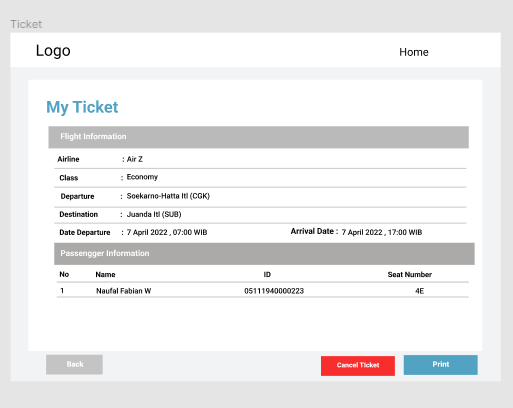Image resolution: width=513 pixels, height=408 pixels.
Task: Click the red Cancel Ticket button
Action: pos(358,366)
